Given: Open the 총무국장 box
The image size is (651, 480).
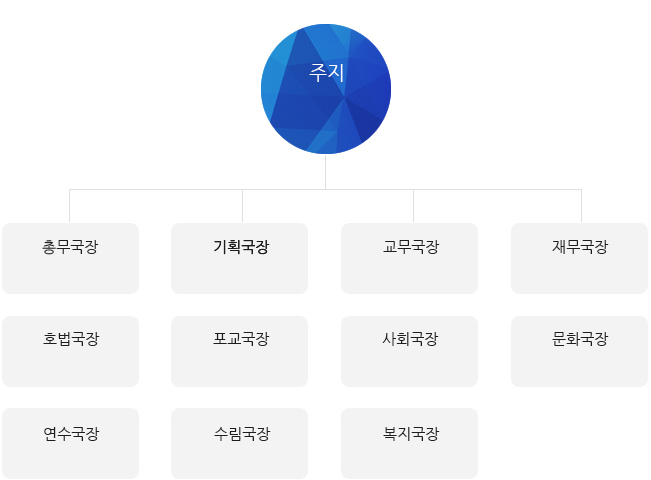Looking at the screenshot, I should [70, 258].
